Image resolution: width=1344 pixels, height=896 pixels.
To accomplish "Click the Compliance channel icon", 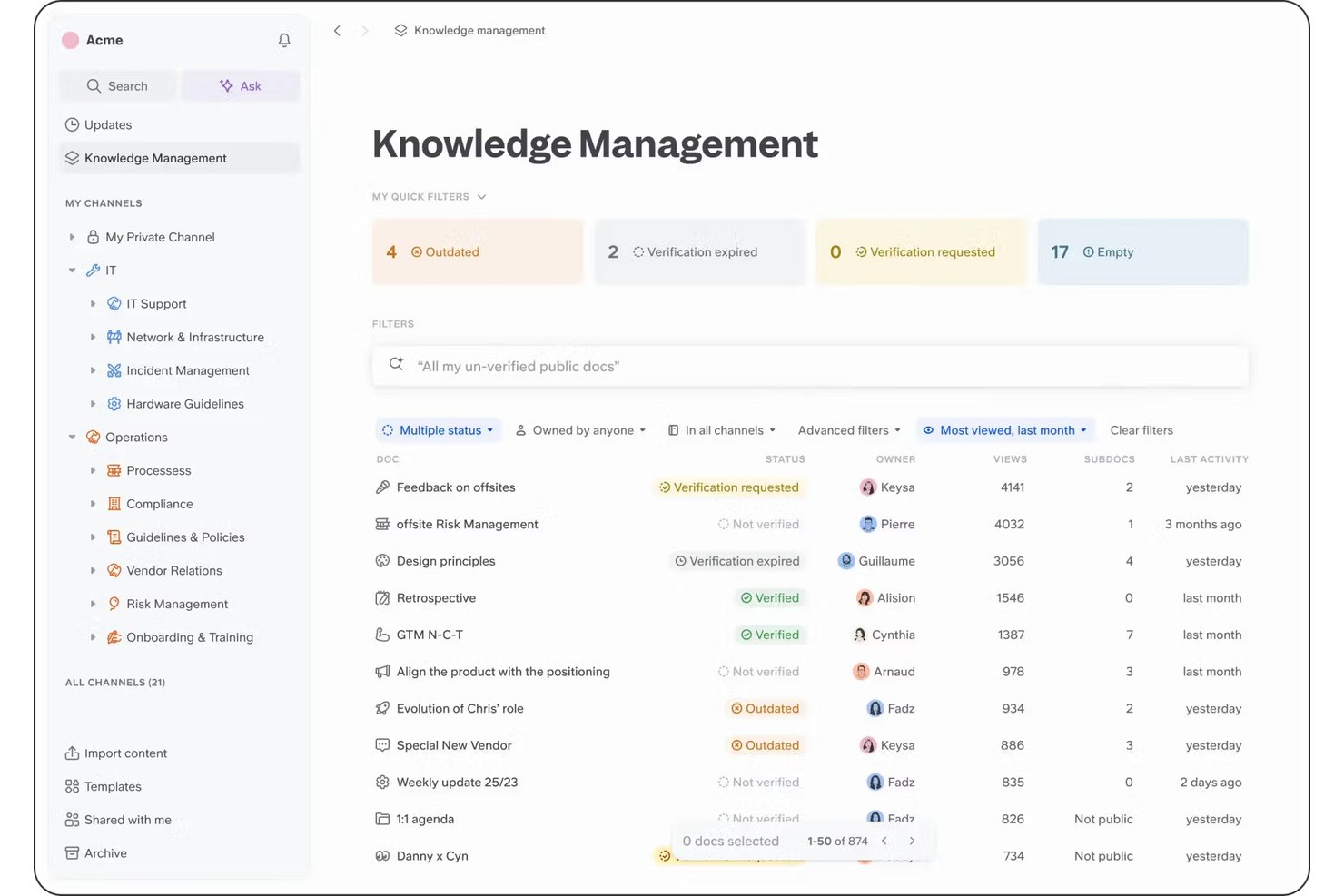I will point(114,504).
